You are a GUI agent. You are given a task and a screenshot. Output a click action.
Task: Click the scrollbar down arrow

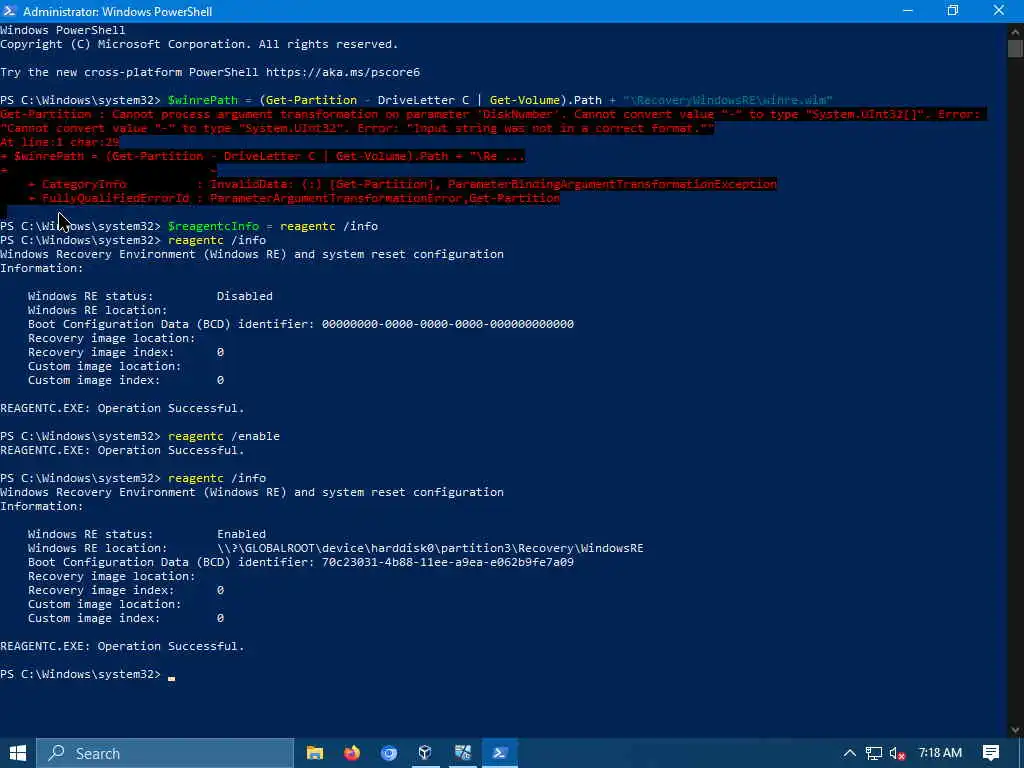point(1016,729)
